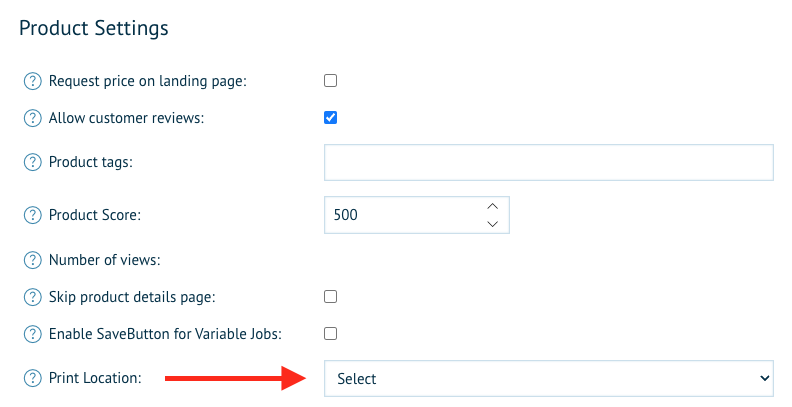View help for Skip product details page
The width and height of the screenshot is (792, 407).
click(x=32, y=297)
